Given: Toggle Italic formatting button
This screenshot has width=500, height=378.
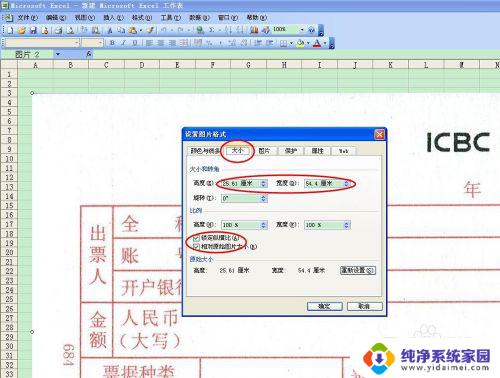Looking at the screenshot, I should (x=124, y=43).
